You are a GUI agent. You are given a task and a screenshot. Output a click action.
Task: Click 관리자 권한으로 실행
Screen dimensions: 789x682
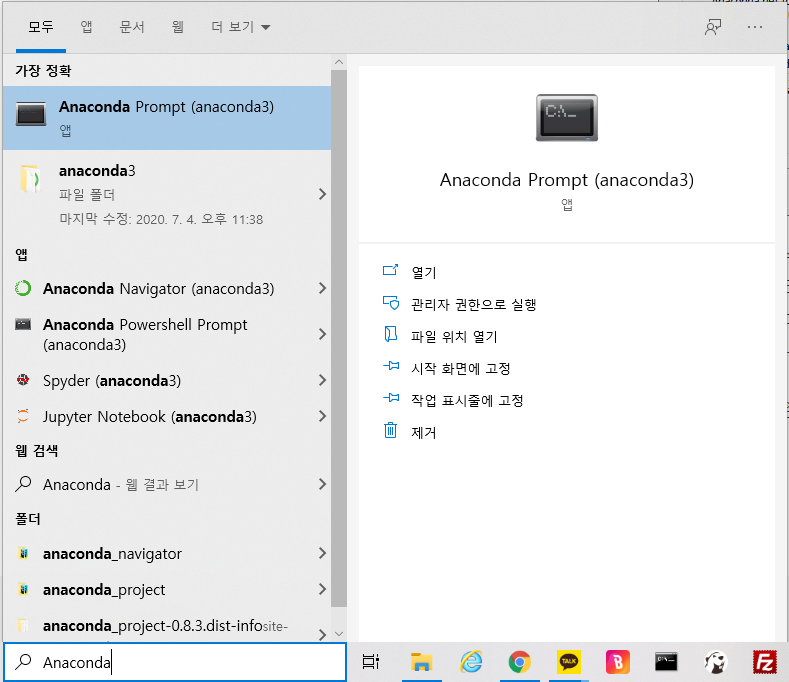[x=474, y=305]
